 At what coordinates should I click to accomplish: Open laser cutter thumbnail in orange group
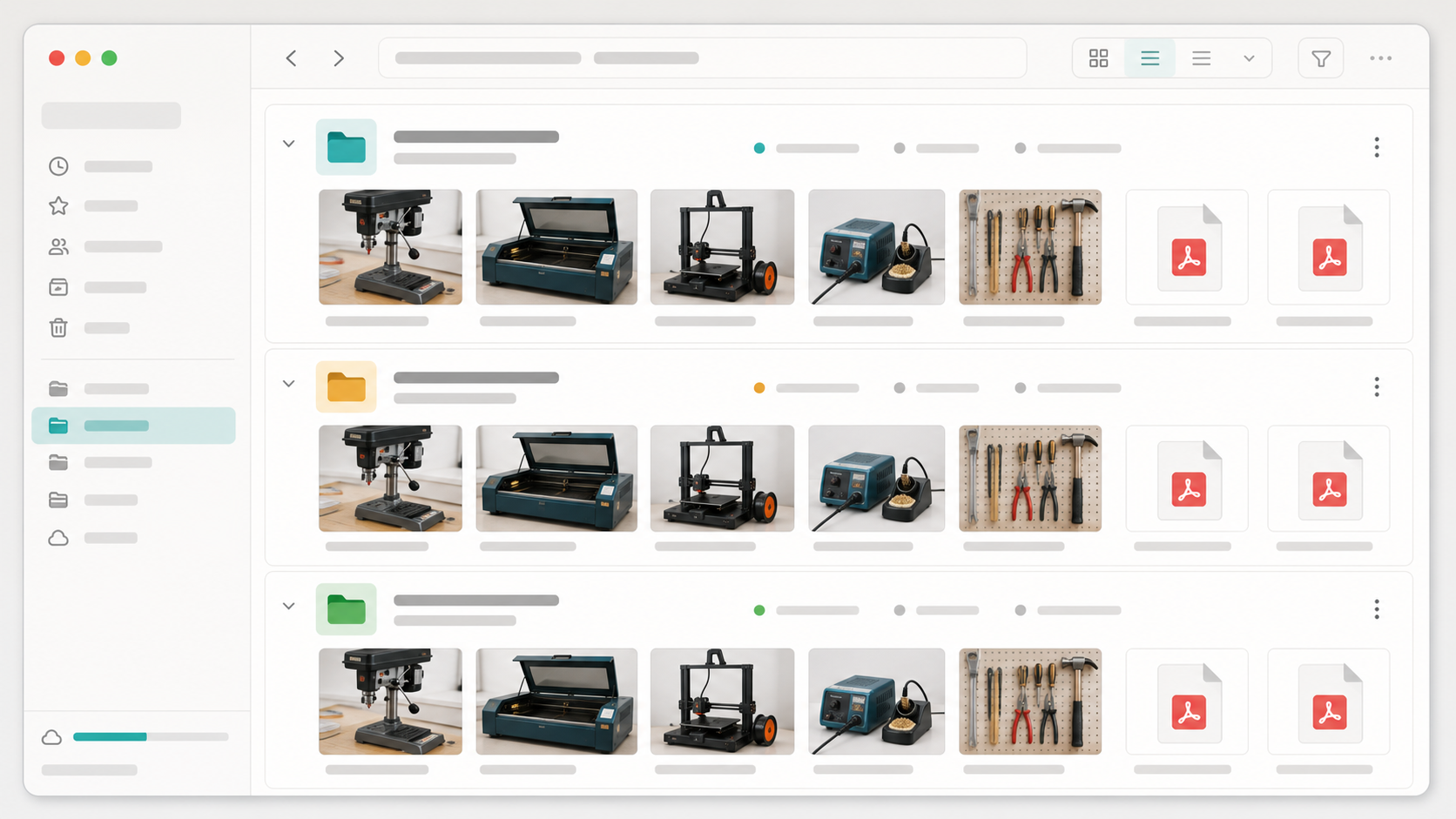point(556,479)
